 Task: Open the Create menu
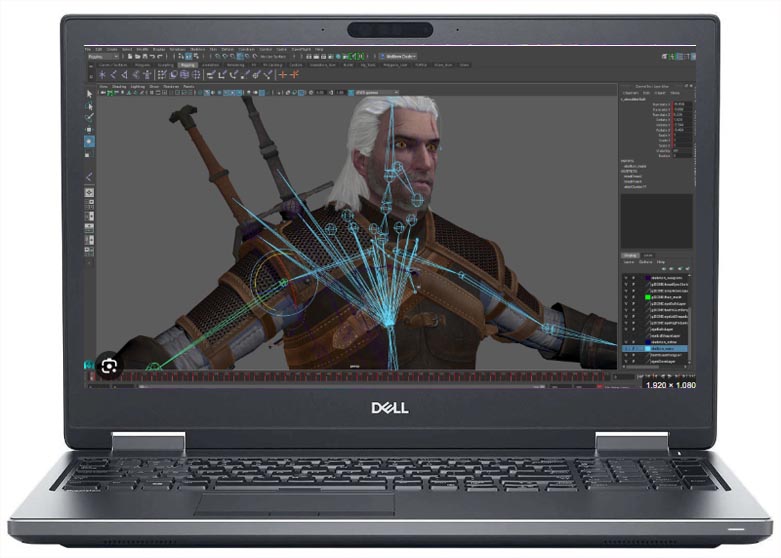point(113,49)
